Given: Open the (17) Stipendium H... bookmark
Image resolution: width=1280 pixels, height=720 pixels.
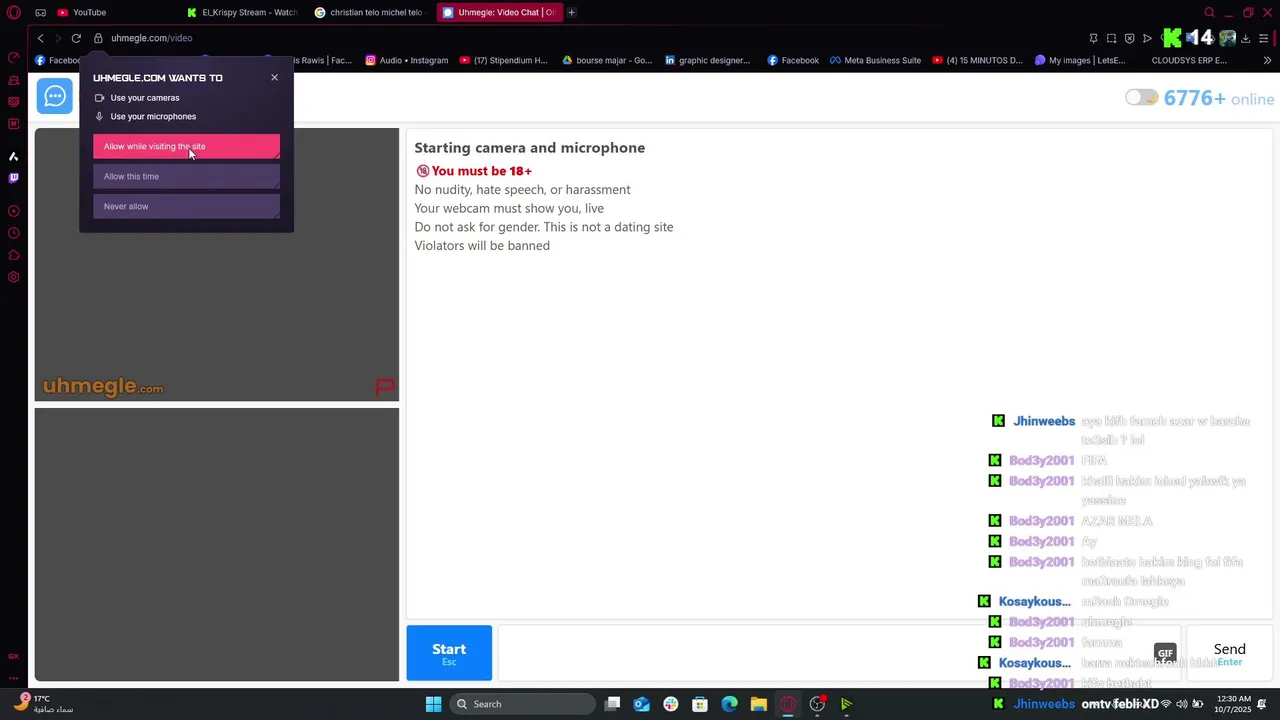Looking at the screenshot, I should click(503, 60).
